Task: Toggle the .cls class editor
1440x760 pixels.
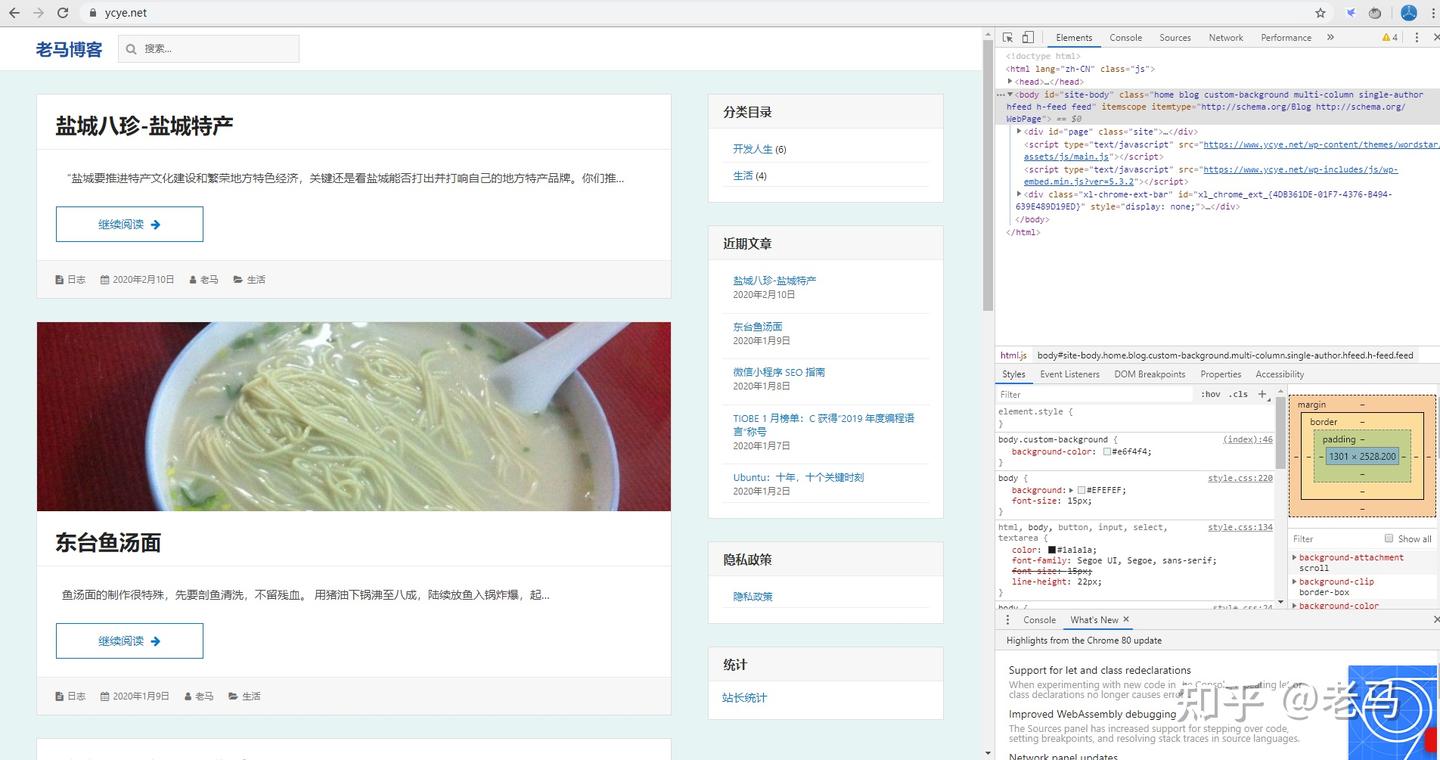Action: [x=1239, y=394]
